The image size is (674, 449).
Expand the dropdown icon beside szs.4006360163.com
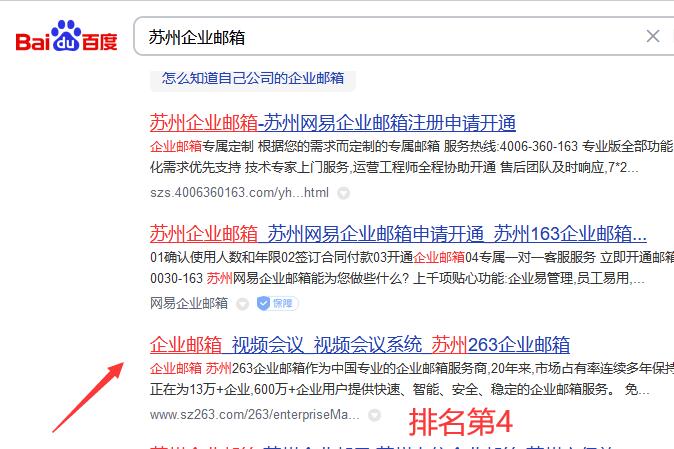click(x=343, y=193)
